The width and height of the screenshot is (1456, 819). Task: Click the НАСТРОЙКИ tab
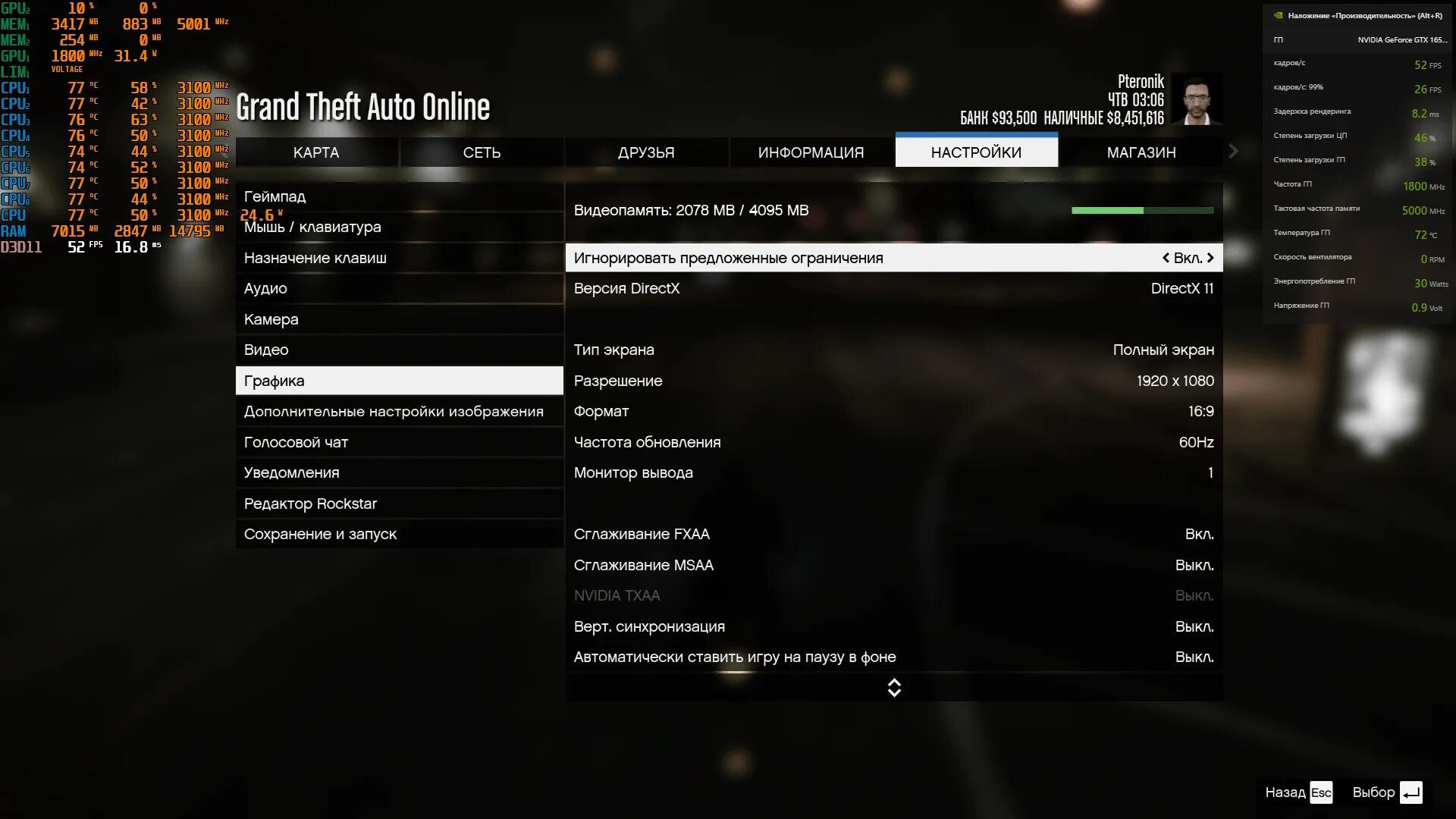click(x=975, y=152)
